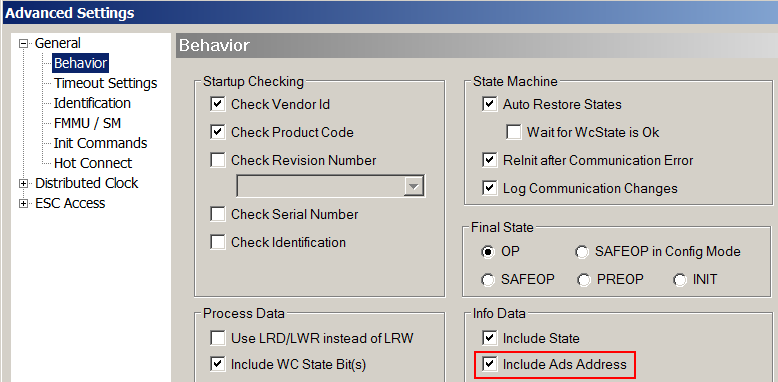778x382 pixels.
Task: Click the Info Data group label
Action: [499, 314]
